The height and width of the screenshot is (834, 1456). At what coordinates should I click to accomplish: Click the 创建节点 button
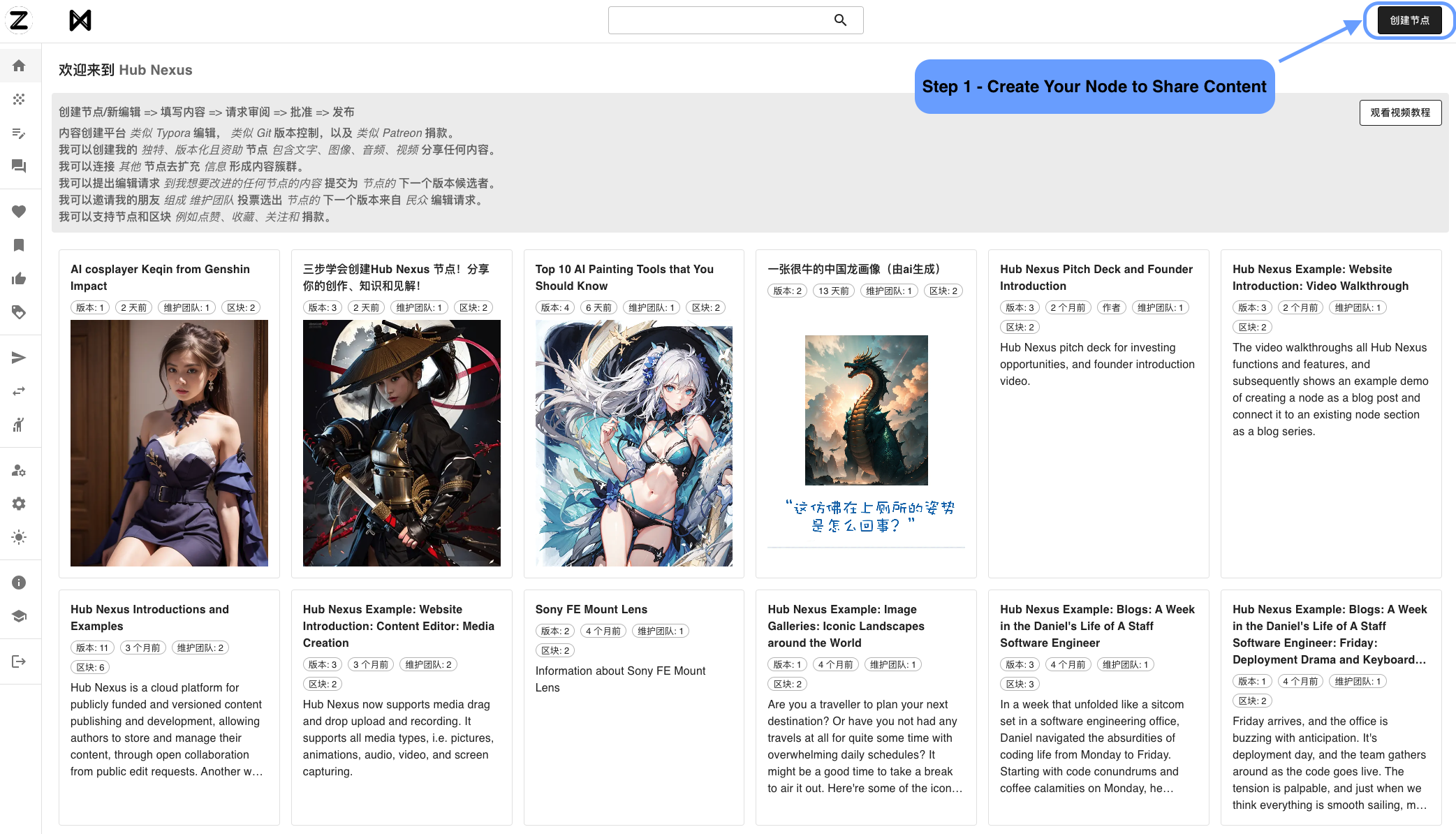coord(1409,20)
